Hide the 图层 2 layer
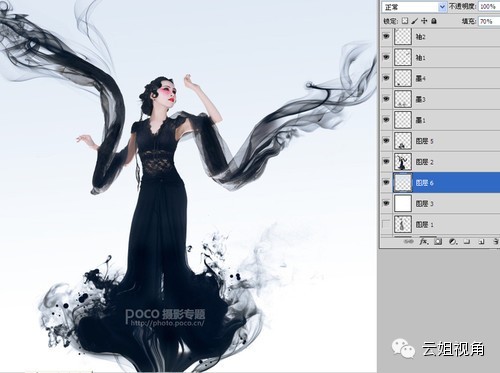This screenshot has width=500, height=373. (x=386, y=161)
